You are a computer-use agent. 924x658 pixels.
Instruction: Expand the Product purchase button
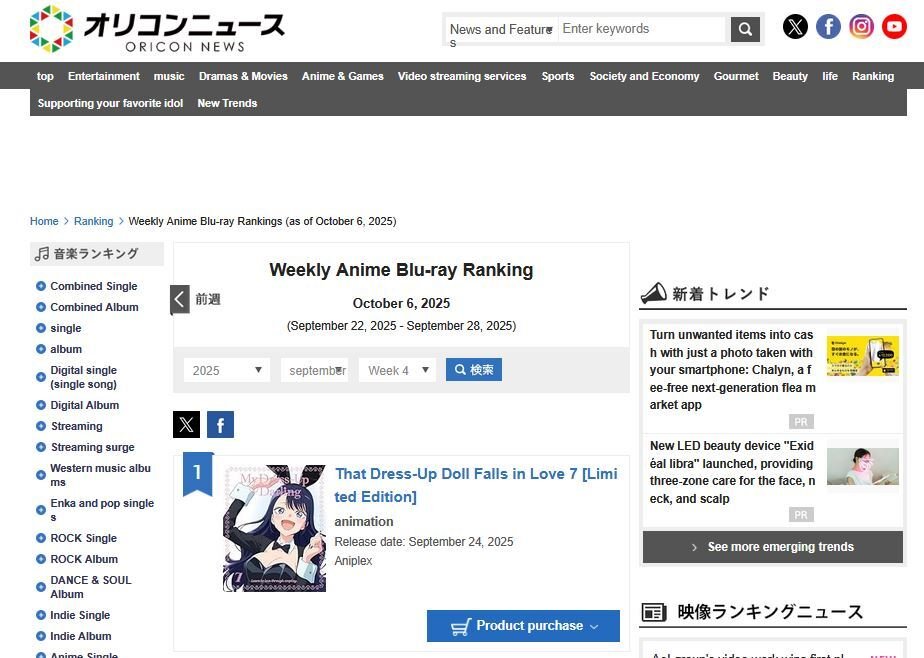click(523, 626)
